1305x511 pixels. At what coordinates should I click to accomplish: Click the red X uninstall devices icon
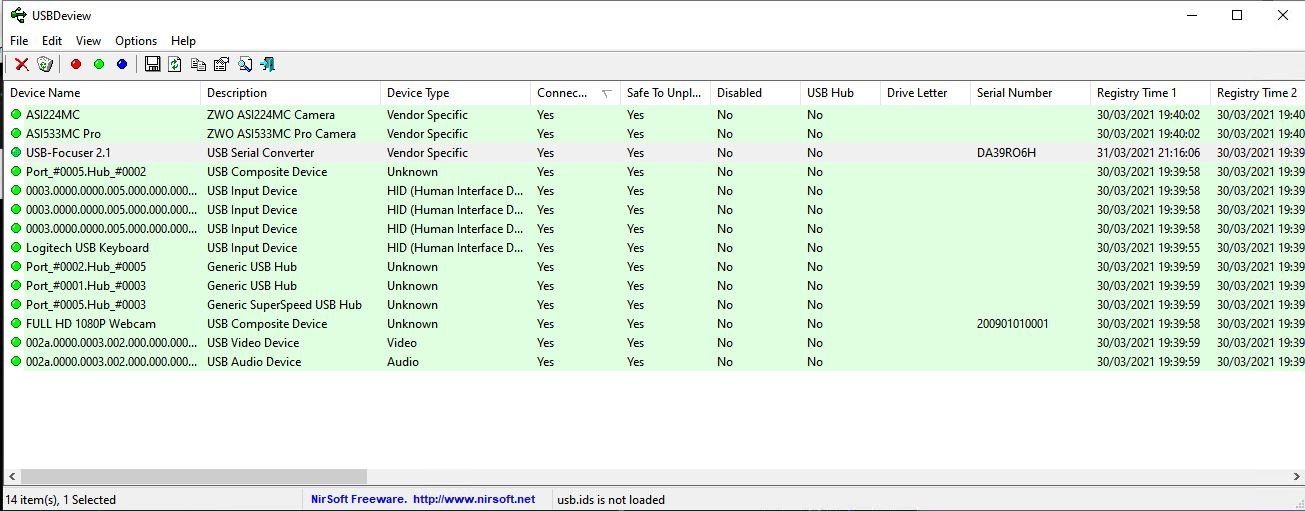click(x=21, y=64)
